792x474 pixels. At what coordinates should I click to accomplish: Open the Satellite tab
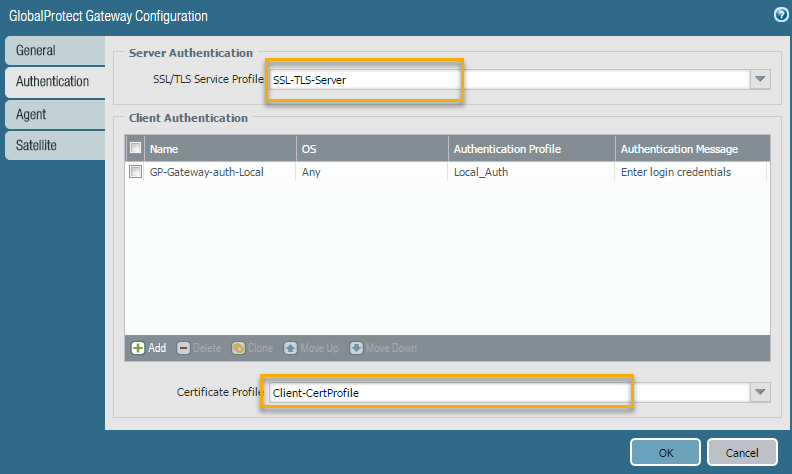click(x=54, y=145)
